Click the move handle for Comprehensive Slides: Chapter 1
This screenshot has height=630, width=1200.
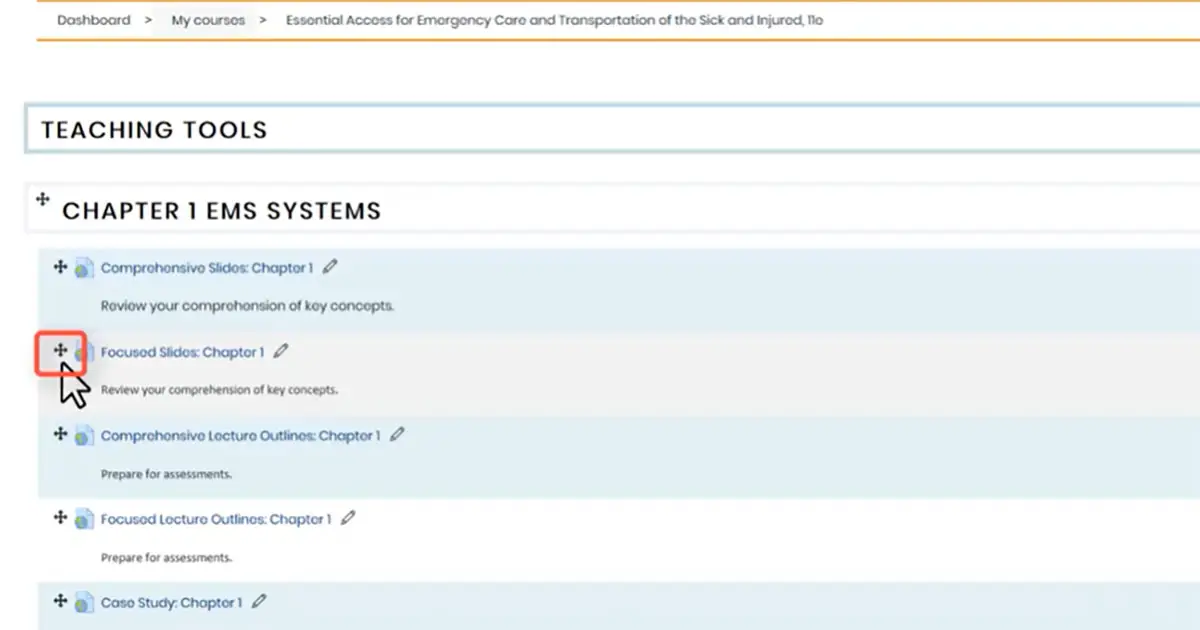pos(60,267)
